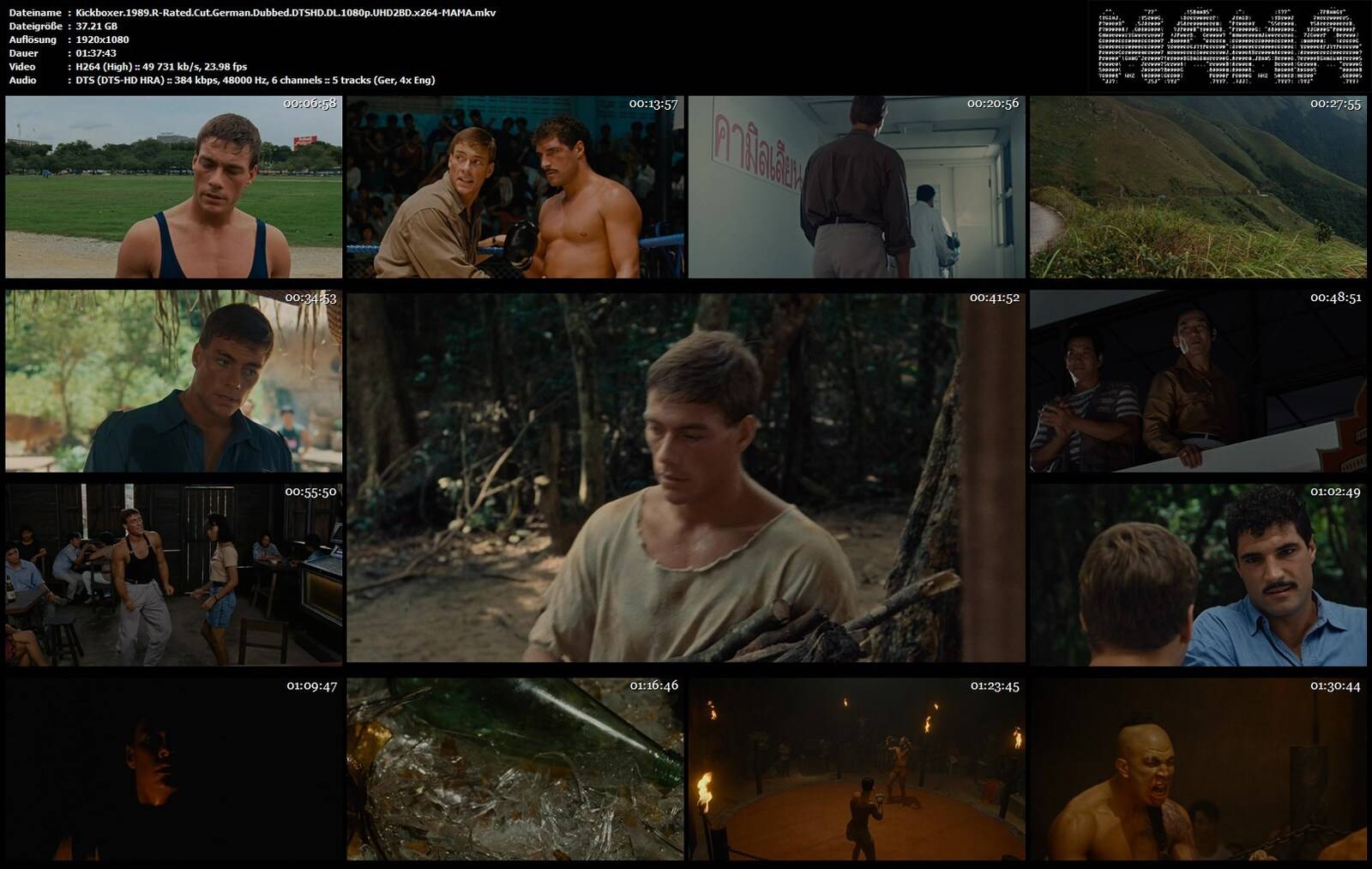Click the resolution value 1920x1080
The image size is (1372, 869).
click(x=102, y=39)
